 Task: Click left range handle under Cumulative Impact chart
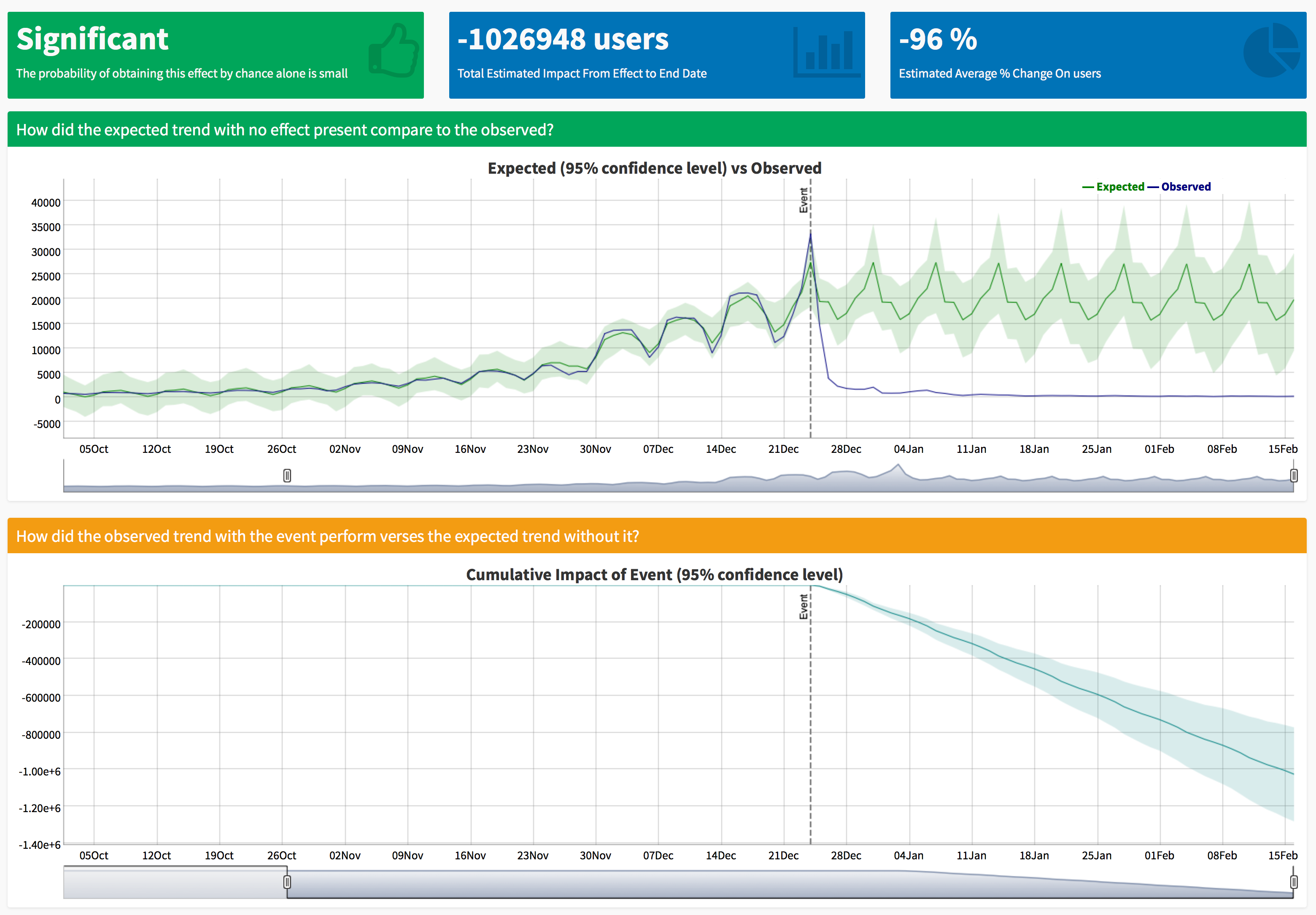pos(287,882)
